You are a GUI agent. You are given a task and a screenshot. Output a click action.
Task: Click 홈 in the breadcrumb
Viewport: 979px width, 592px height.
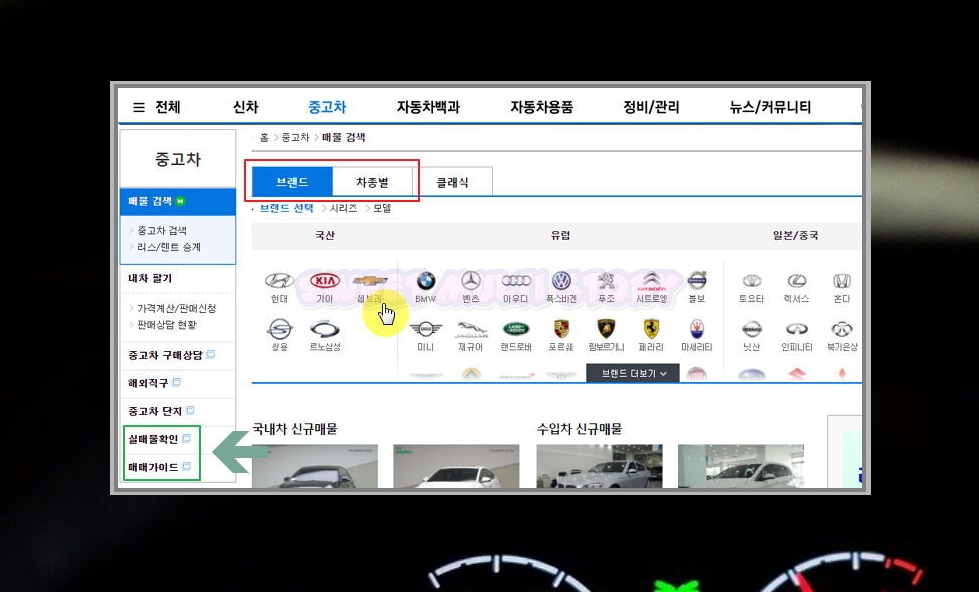[264, 137]
